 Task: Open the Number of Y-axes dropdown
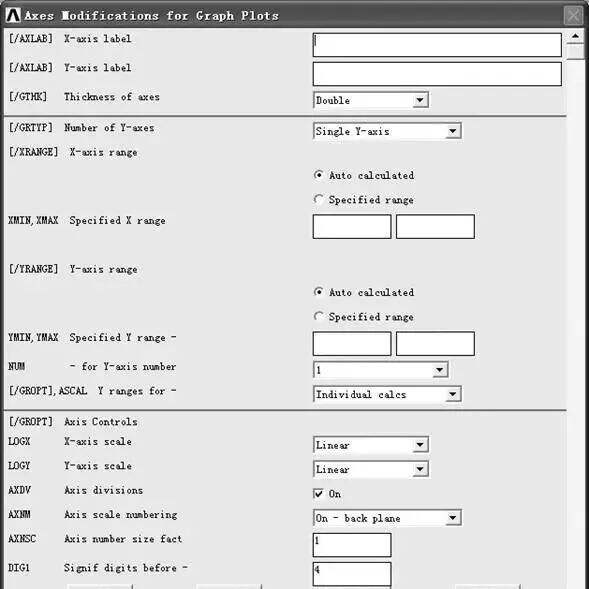pyautogui.click(x=387, y=131)
